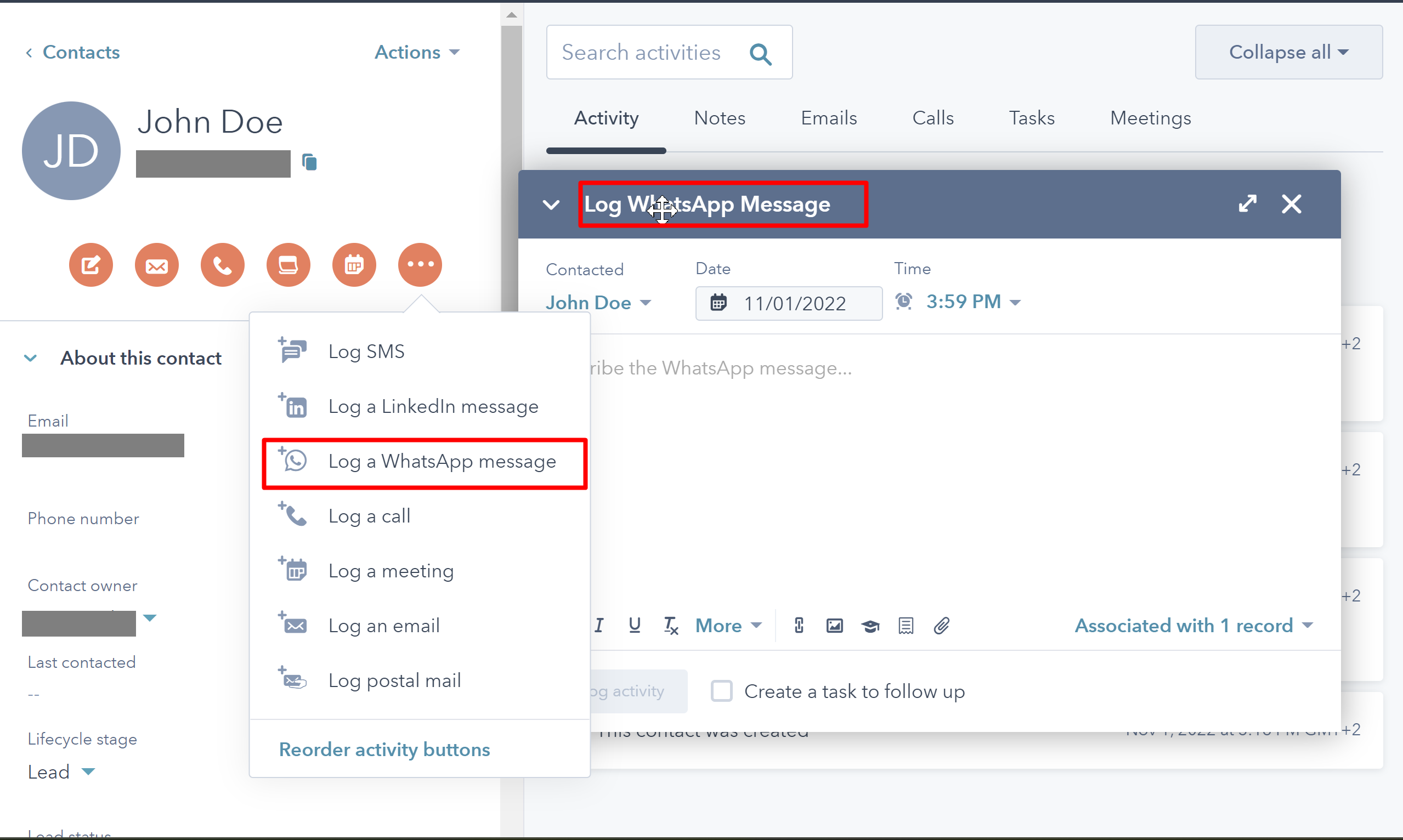The width and height of the screenshot is (1403, 840).
Task: Expand the log editor with the fullscreen arrows icon
Action: pyautogui.click(x=1248, y=204)
